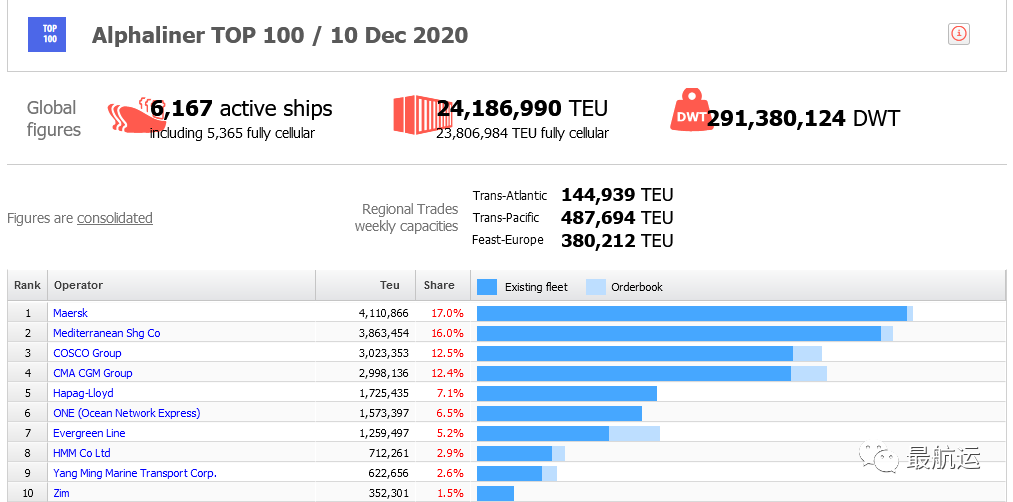Open the consolidated figures link
Viewport: 1013px width, 502px height.
tap(115, 218)
